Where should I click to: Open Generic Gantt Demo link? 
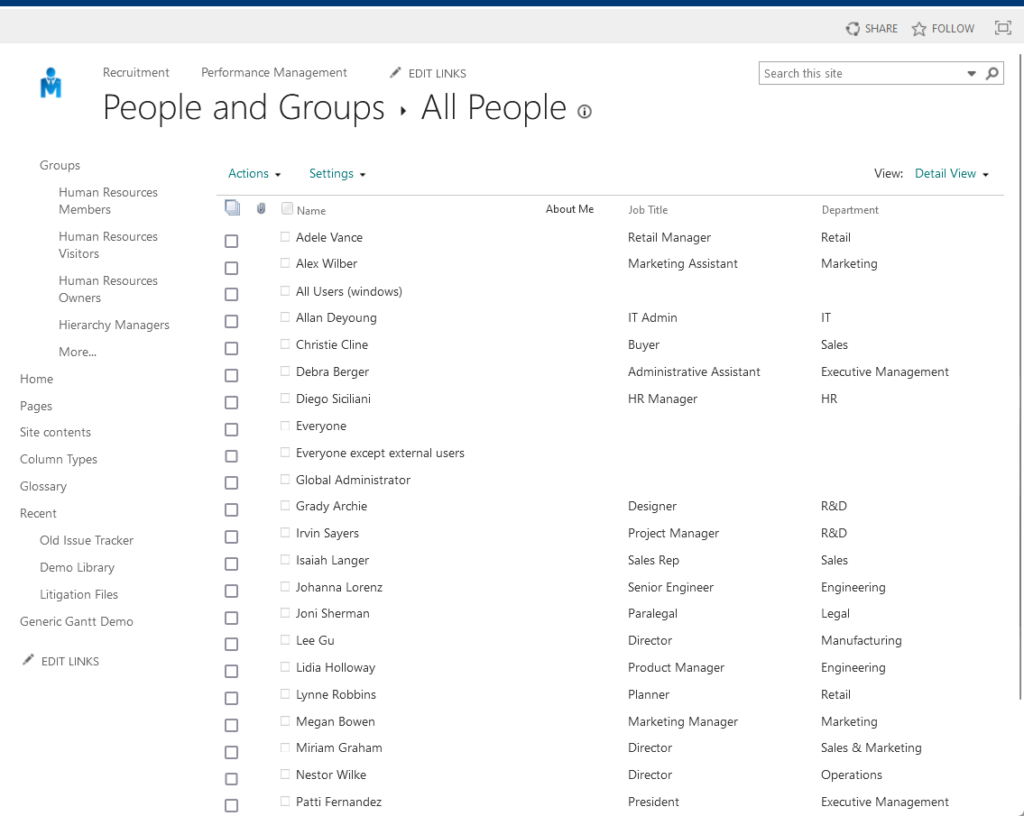click(76, 621)
